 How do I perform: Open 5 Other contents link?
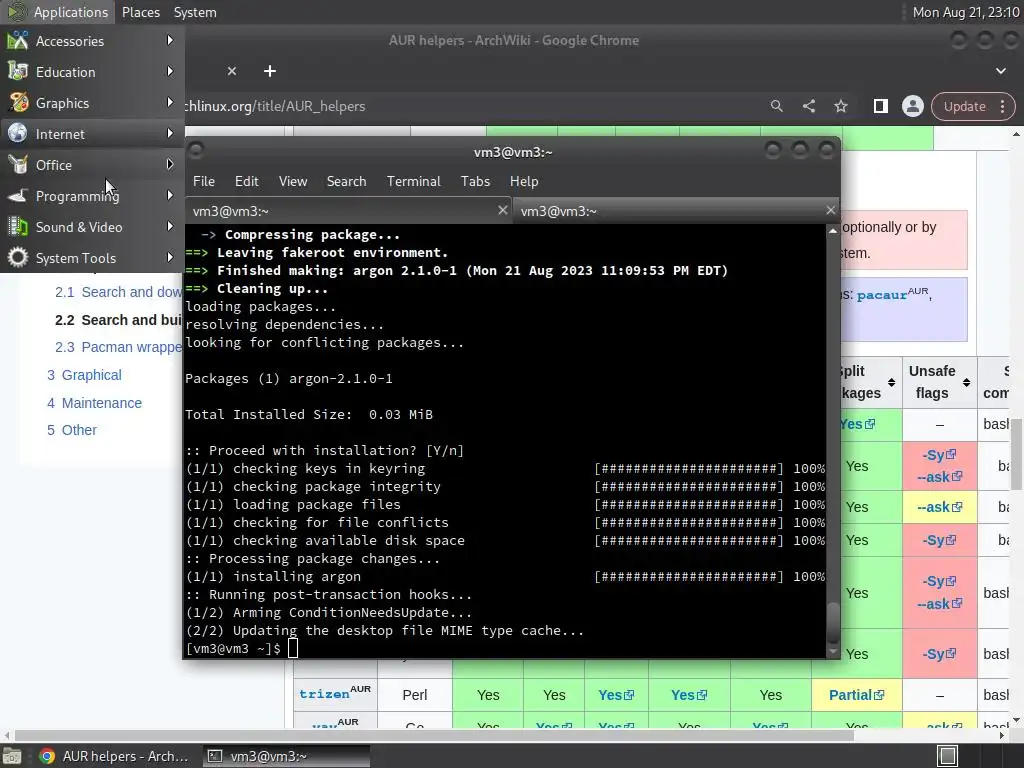[72, 430]
